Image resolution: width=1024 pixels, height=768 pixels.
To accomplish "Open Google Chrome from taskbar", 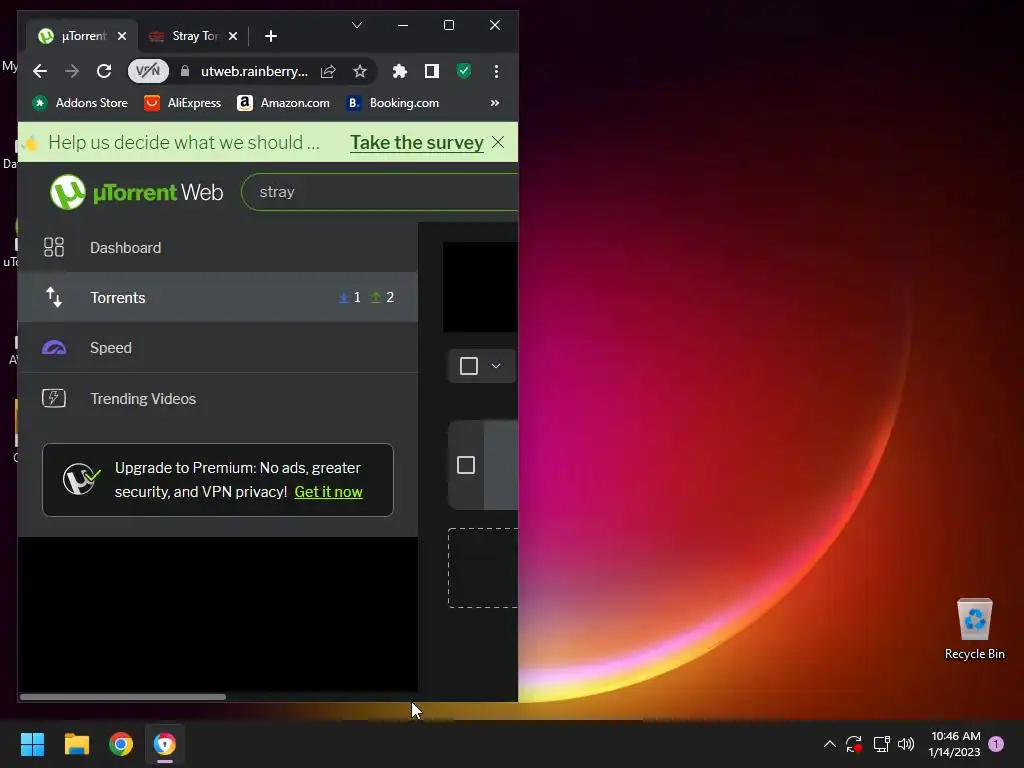I will (x=121, y=744).
